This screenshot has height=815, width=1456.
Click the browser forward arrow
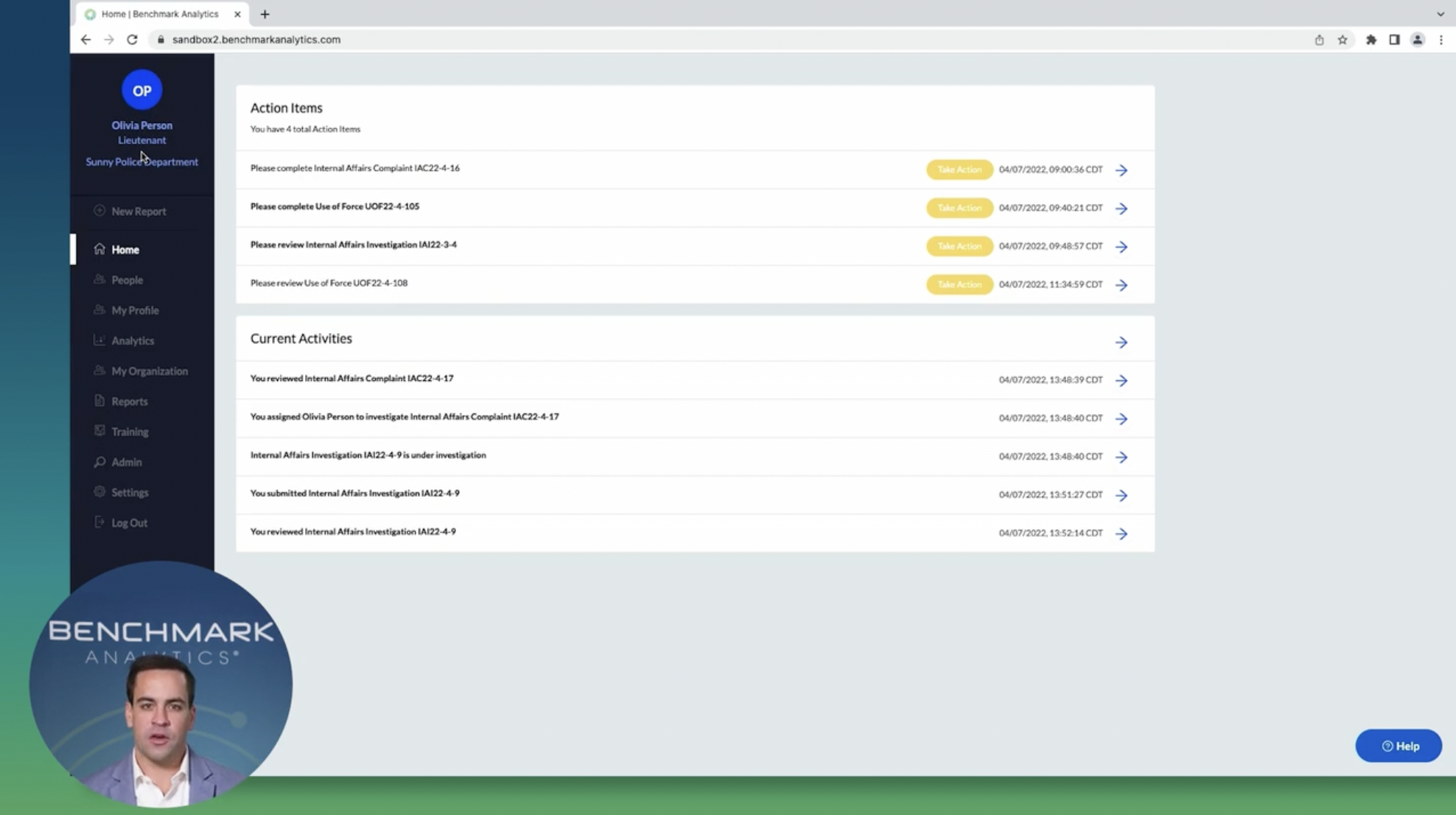pyautogui.click(x=109, y=40)
